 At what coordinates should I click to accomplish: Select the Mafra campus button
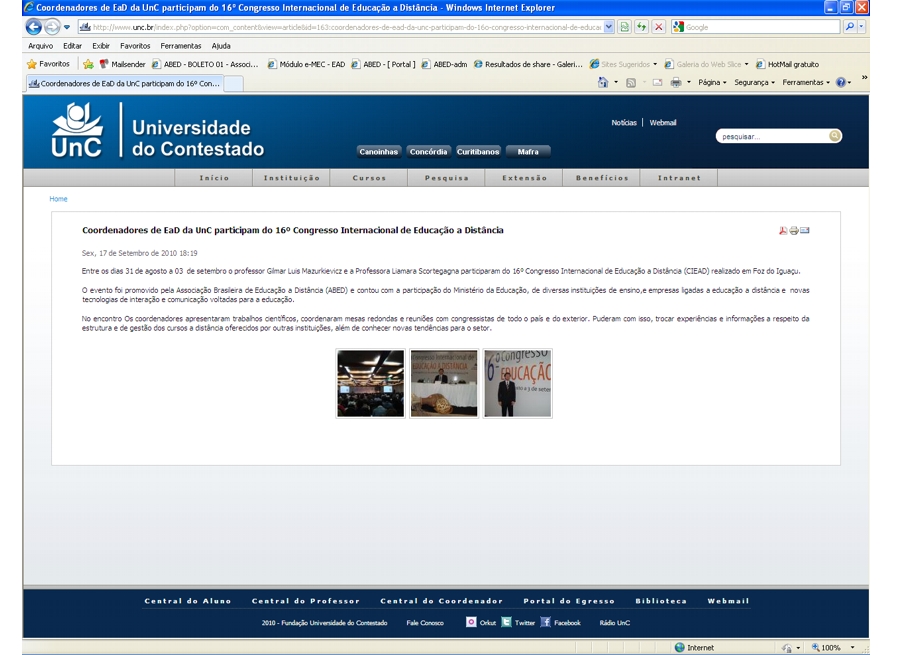528,152
